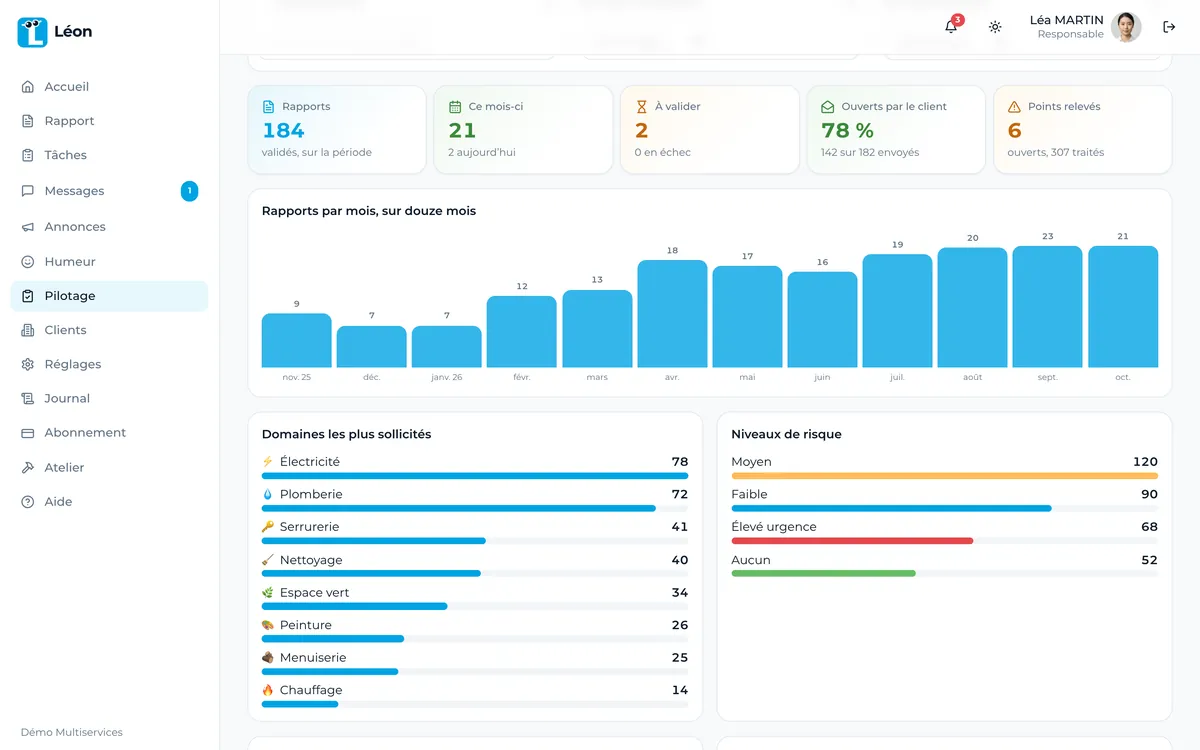1200x750 pixels.
Task: Click the logout icon
Action: [x=1169, y=27]
